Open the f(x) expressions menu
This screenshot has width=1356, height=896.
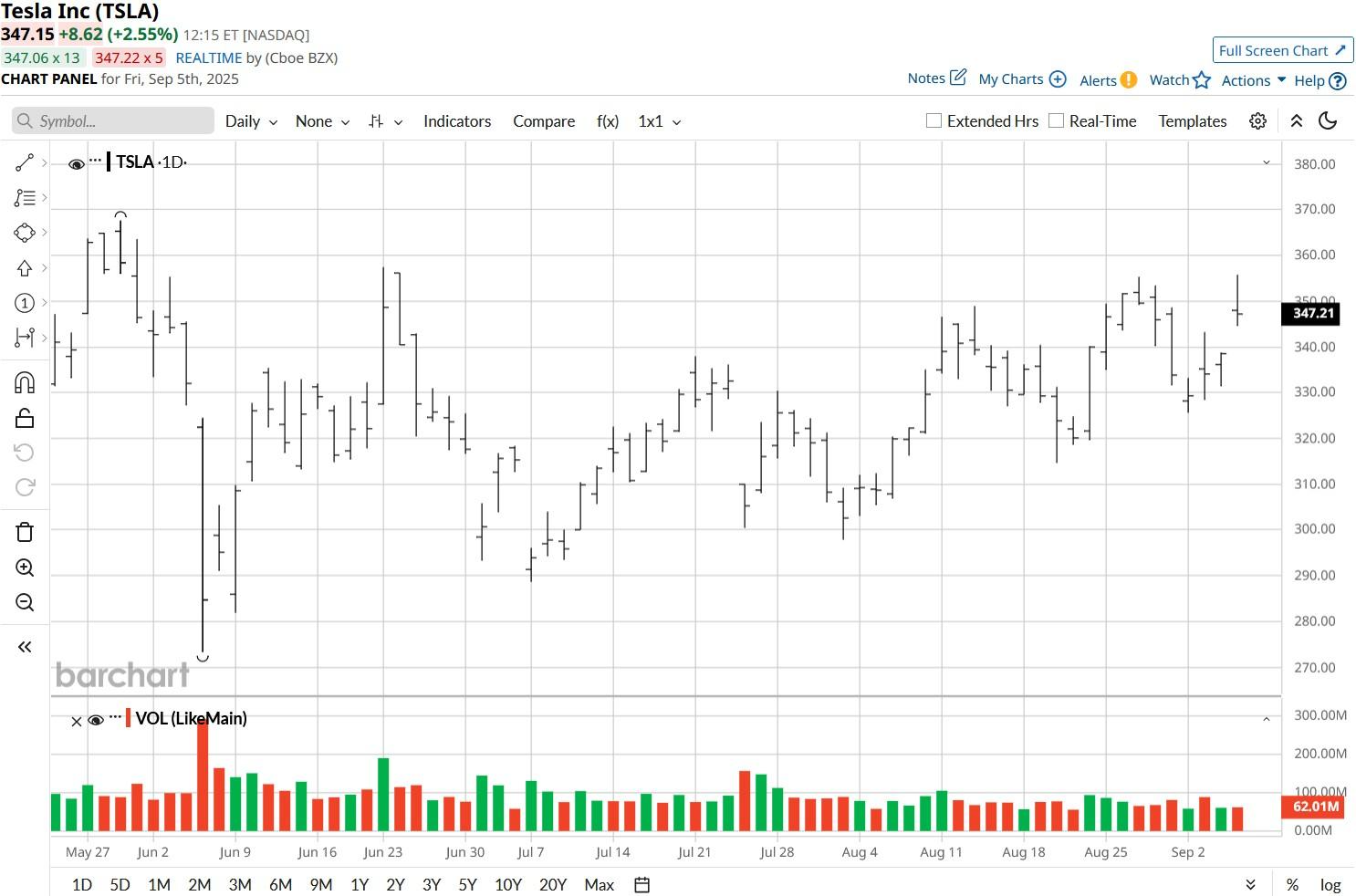(608, 121)
